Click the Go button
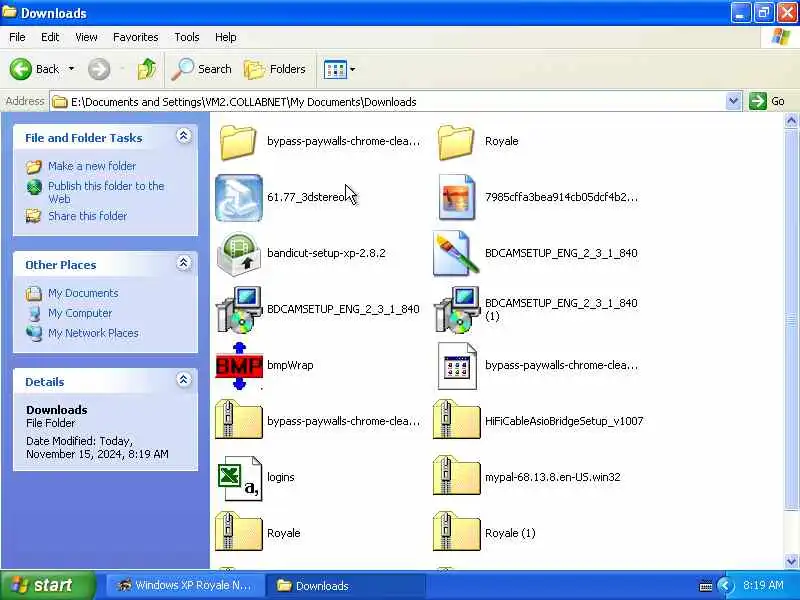Viewport: 800px width, 600px height. coord(767,101)
